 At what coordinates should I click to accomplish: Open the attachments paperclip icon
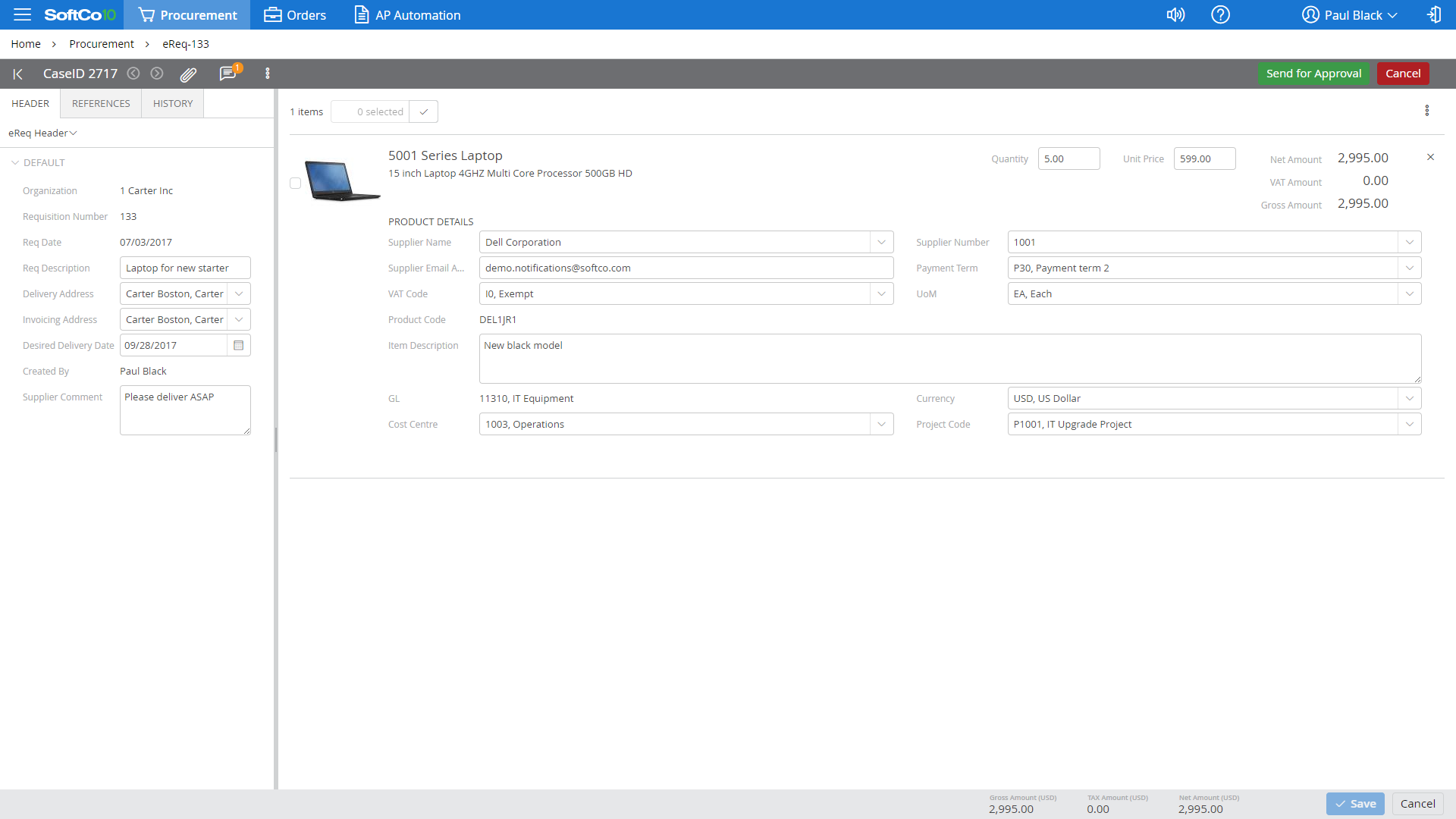(188, 74)
